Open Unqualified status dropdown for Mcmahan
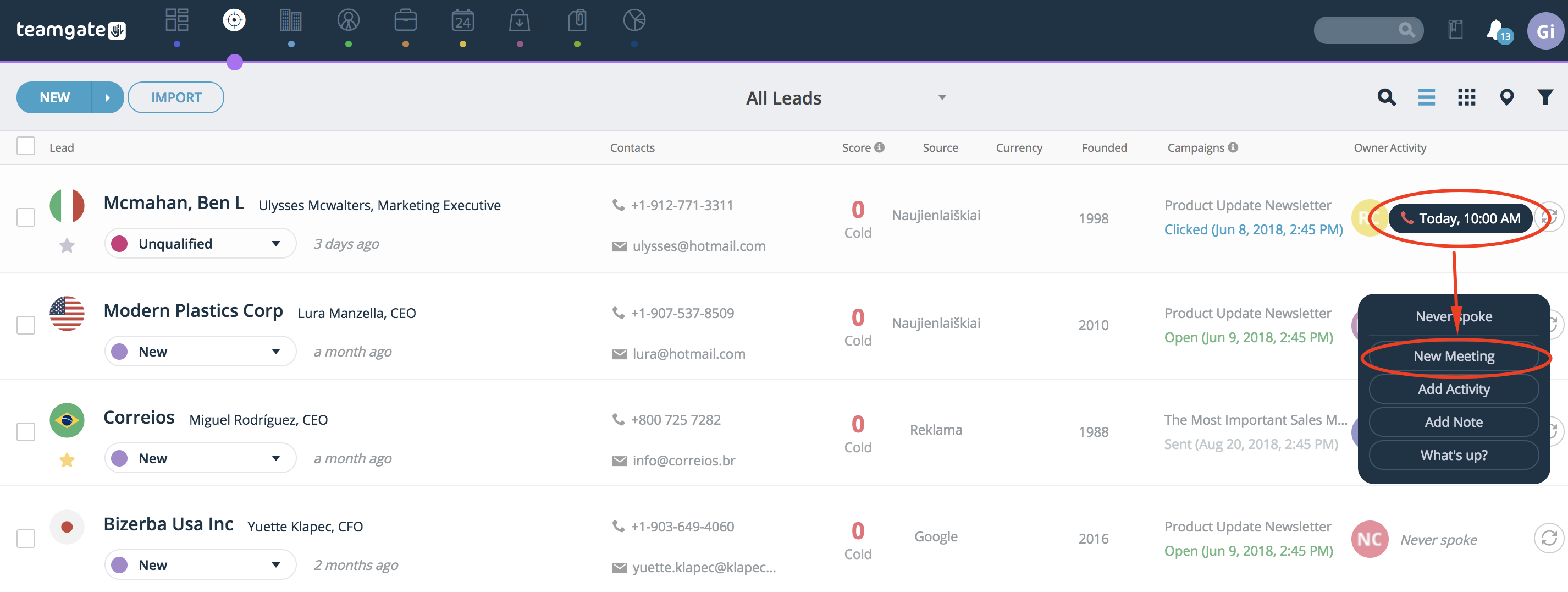 [x=200, y=244]
